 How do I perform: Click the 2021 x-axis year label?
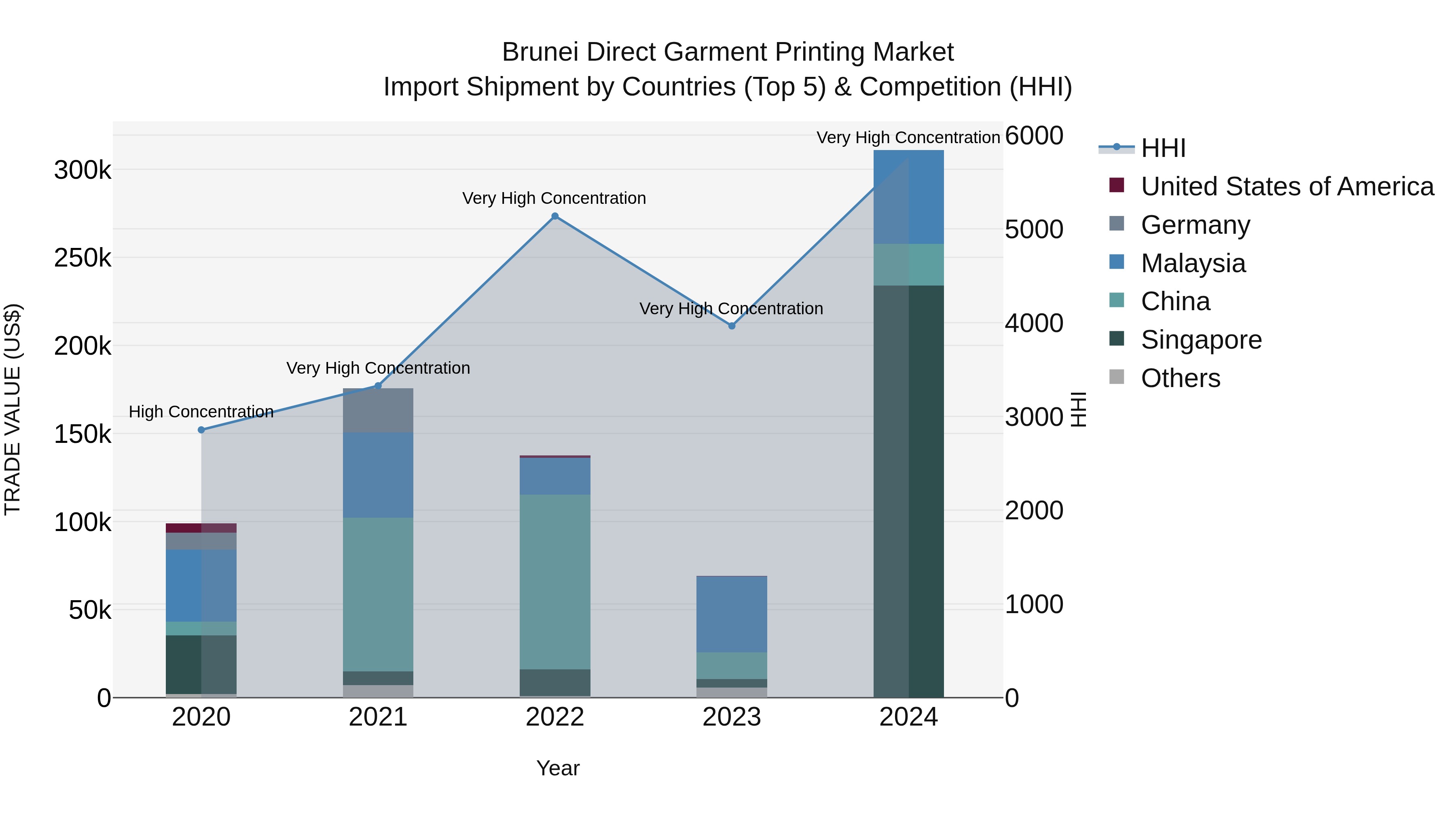[378, 717]
